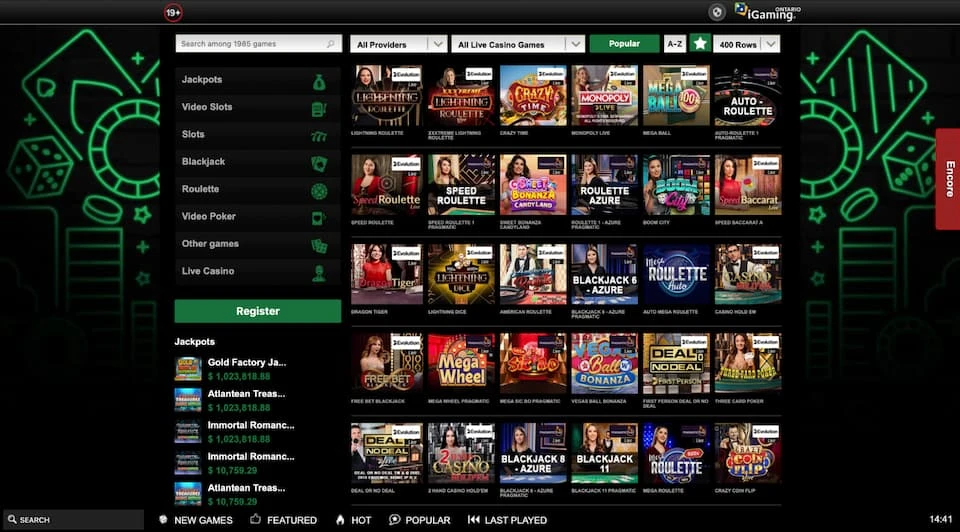Open the 400 Rows selector
960x532 pixels.
(x=747, y=43)
